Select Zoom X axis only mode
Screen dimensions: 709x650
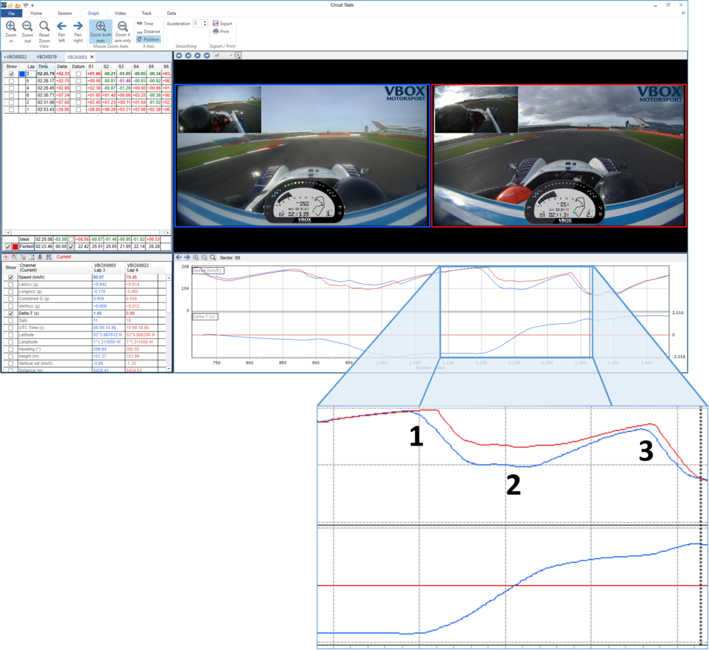click(x=122, y=31)
